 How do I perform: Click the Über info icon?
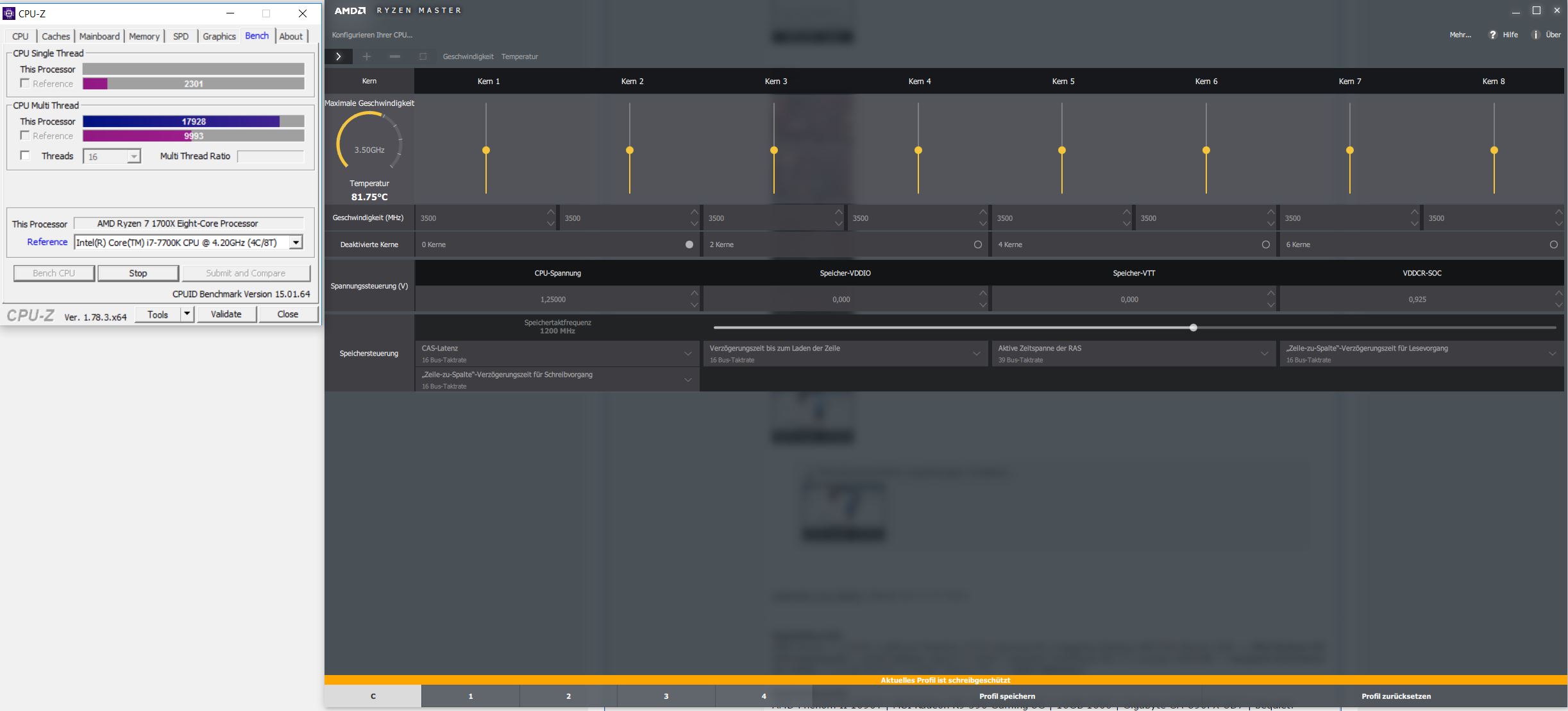coord(1535,35)
